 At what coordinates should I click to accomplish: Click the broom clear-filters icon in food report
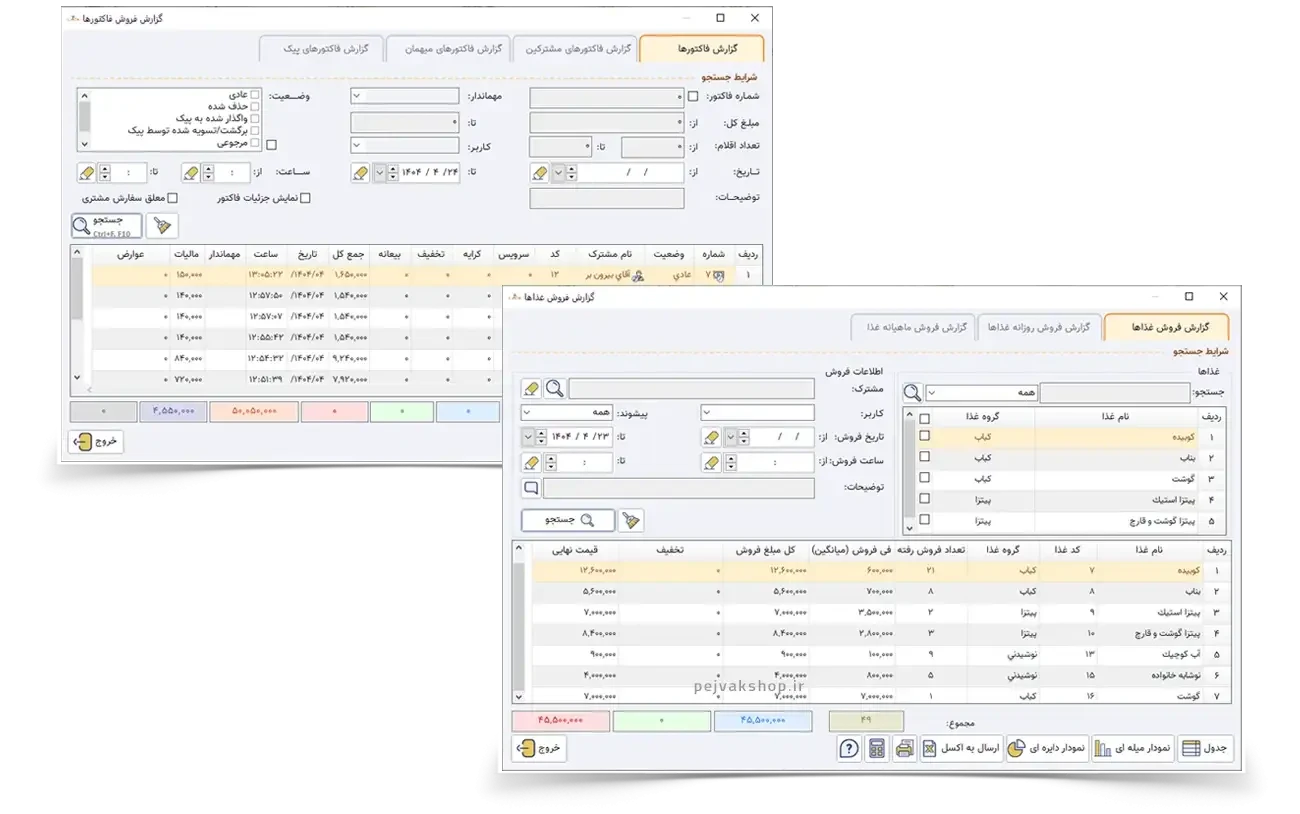[631, 520]
